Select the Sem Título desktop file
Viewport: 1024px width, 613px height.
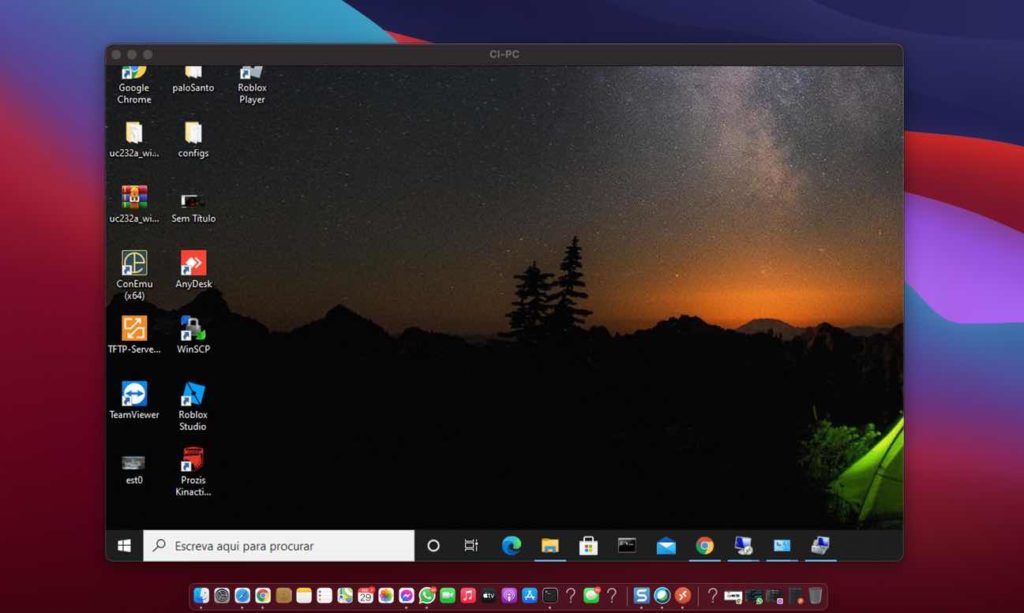193,208
